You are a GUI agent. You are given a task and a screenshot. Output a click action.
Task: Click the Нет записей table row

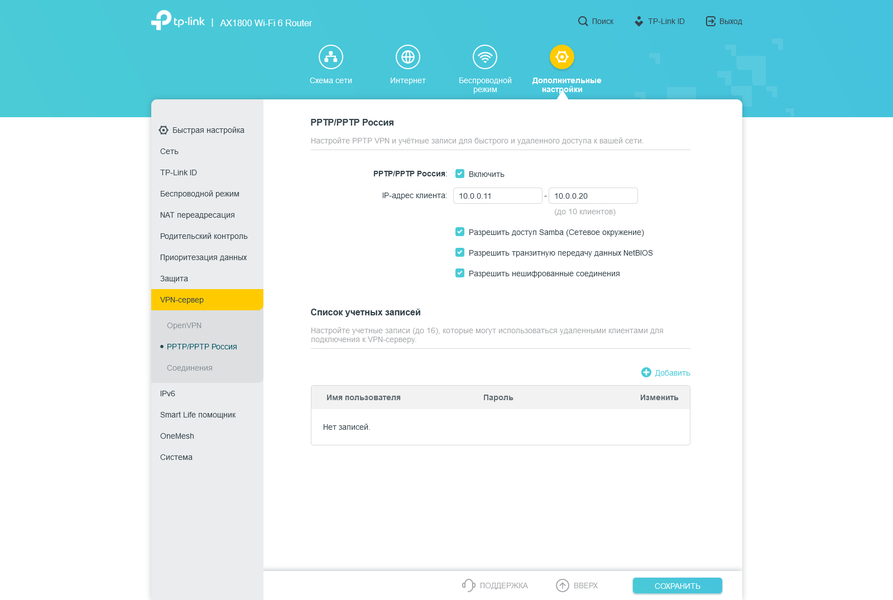pyautogui.click(x=501, y=427)
